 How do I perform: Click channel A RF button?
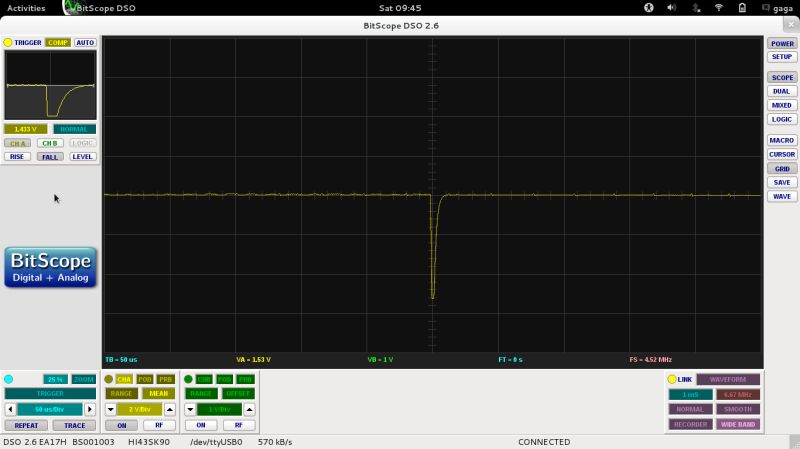click(159, 425)
